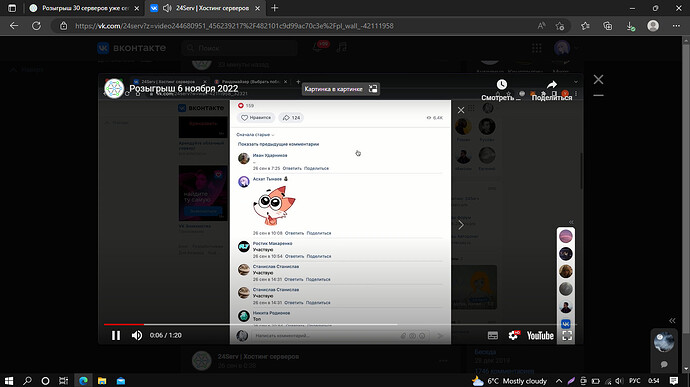
Task: Open the top avatar in the chat sidebar
Action: click(x=565, y=236)
